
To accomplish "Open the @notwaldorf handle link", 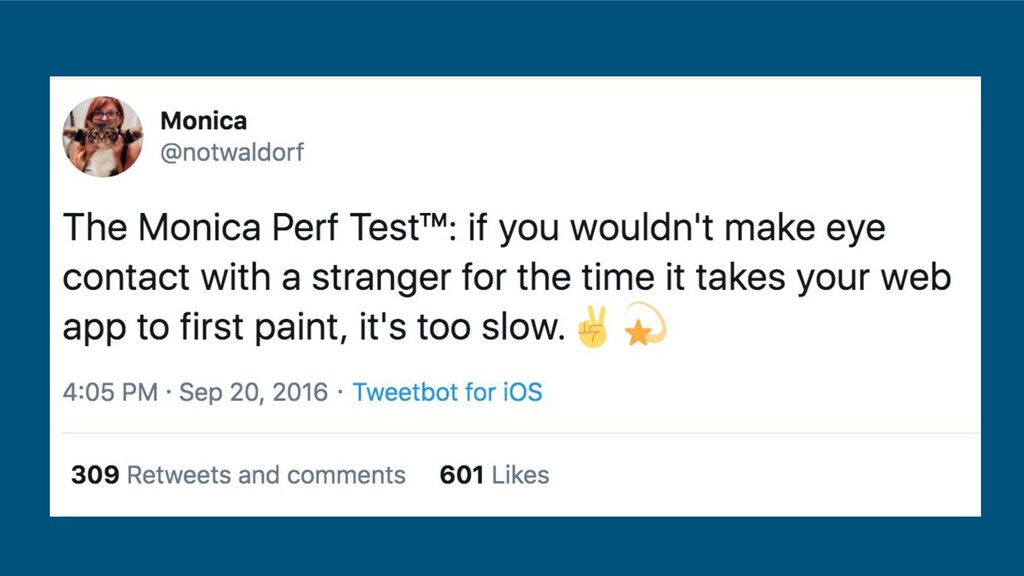I will (232, 152).
